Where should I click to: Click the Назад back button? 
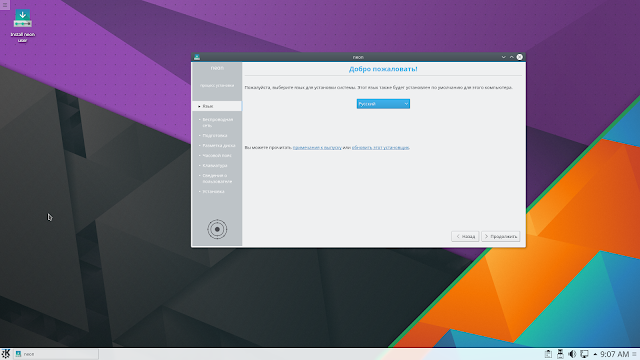(x=465, y=236)
